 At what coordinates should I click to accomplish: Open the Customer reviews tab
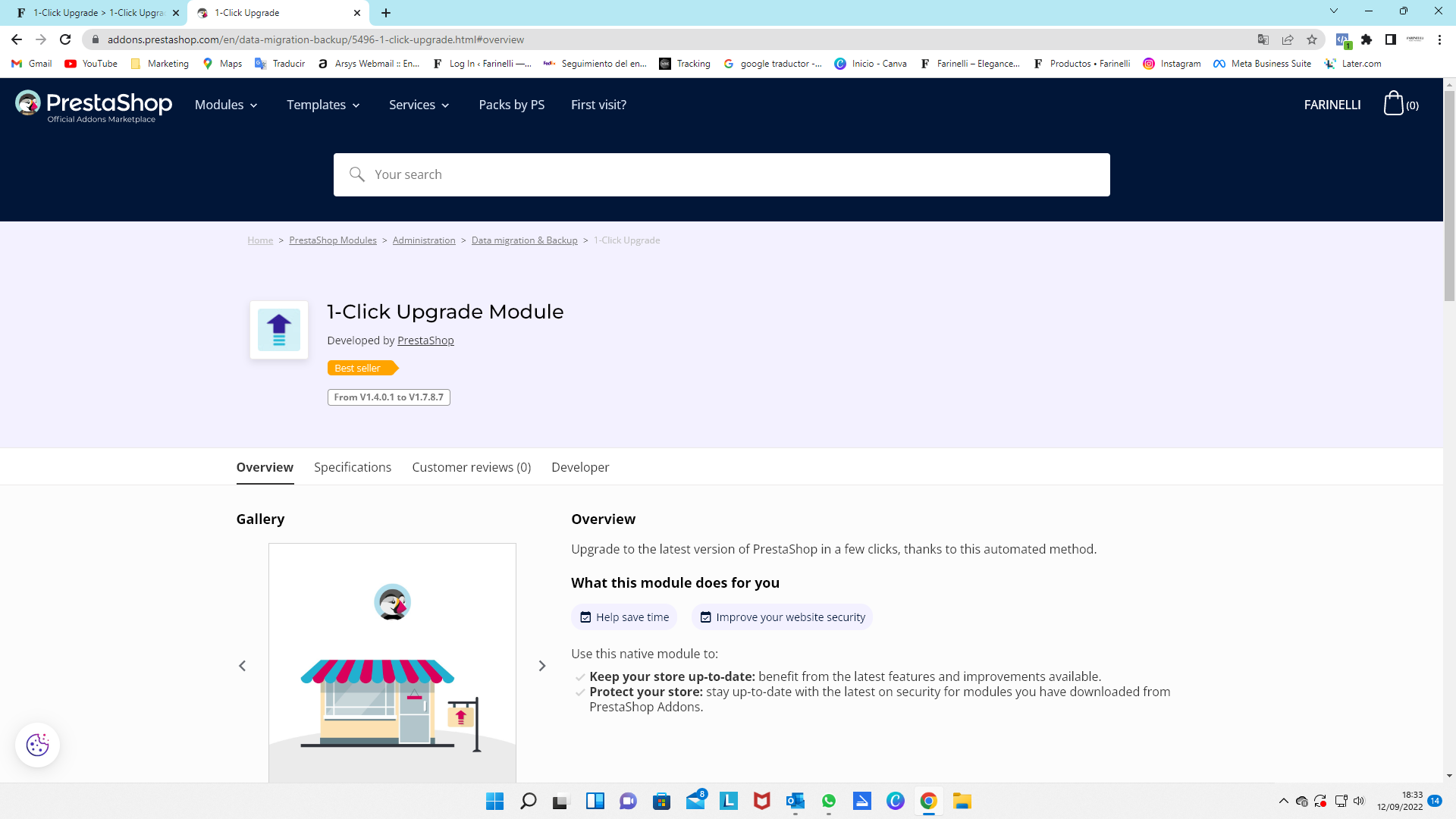point(471,467)
